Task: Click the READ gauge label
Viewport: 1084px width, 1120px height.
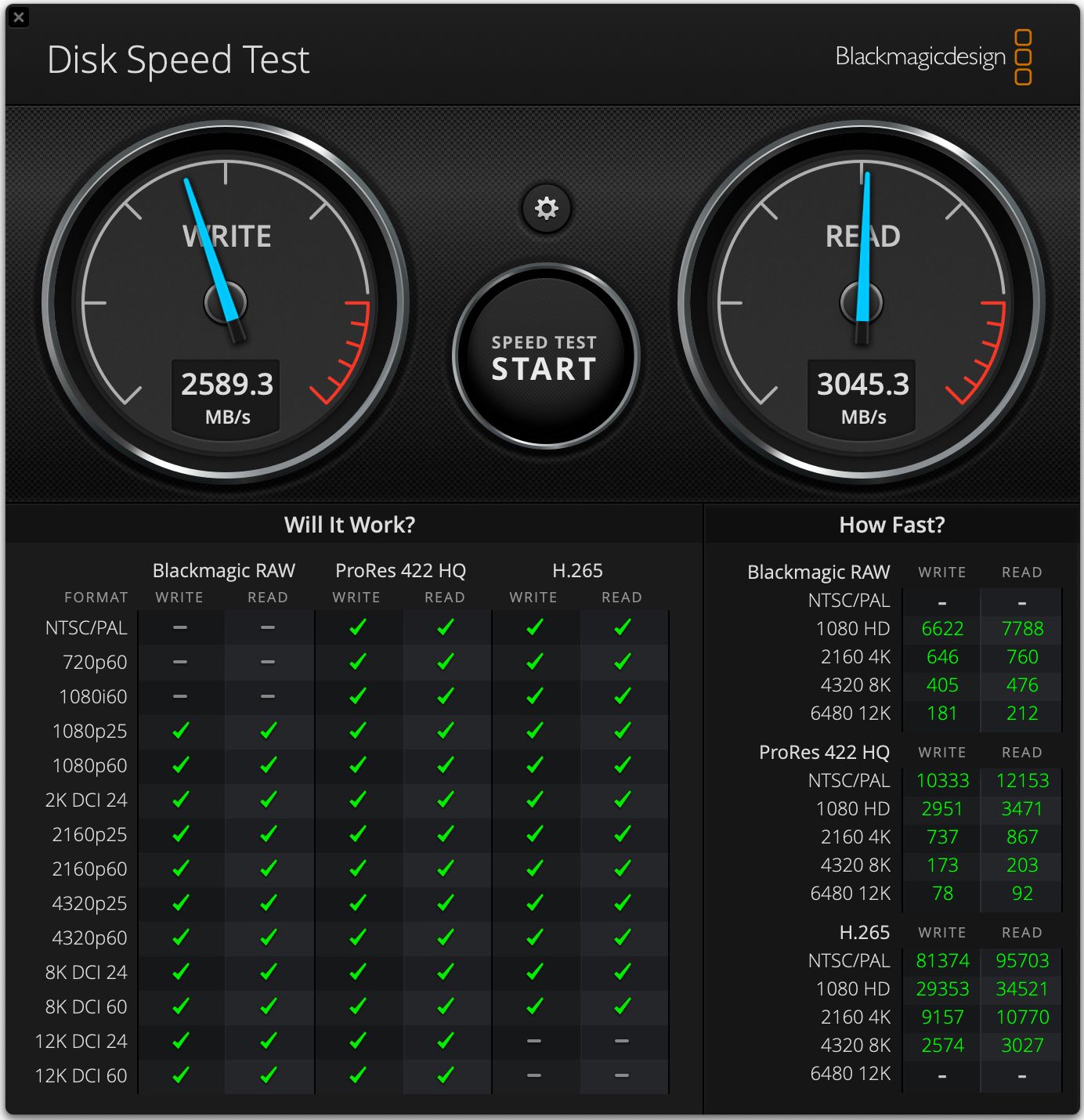Action: click(863, 237)
